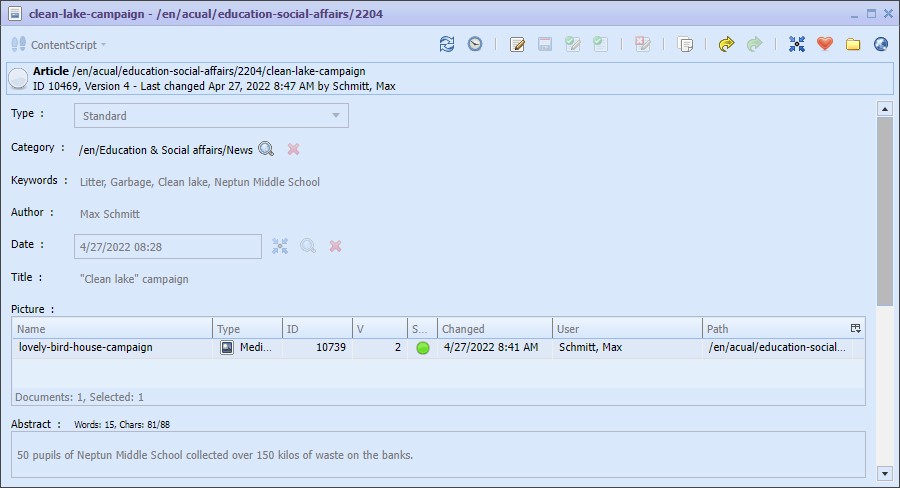The height and width of the screenshot is (488, 900).
Task: Remove Category with red X icon
Action: [293, 149]
